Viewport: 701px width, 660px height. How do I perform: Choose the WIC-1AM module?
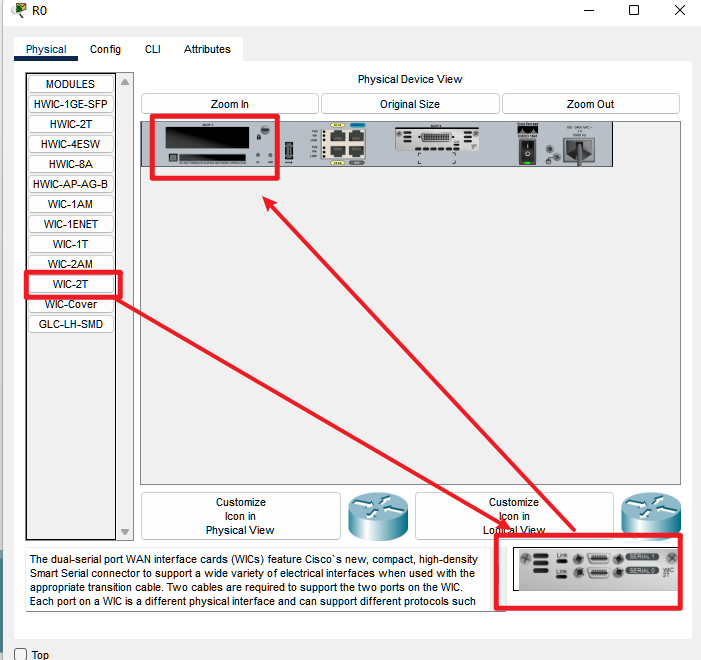pos(71,204)
